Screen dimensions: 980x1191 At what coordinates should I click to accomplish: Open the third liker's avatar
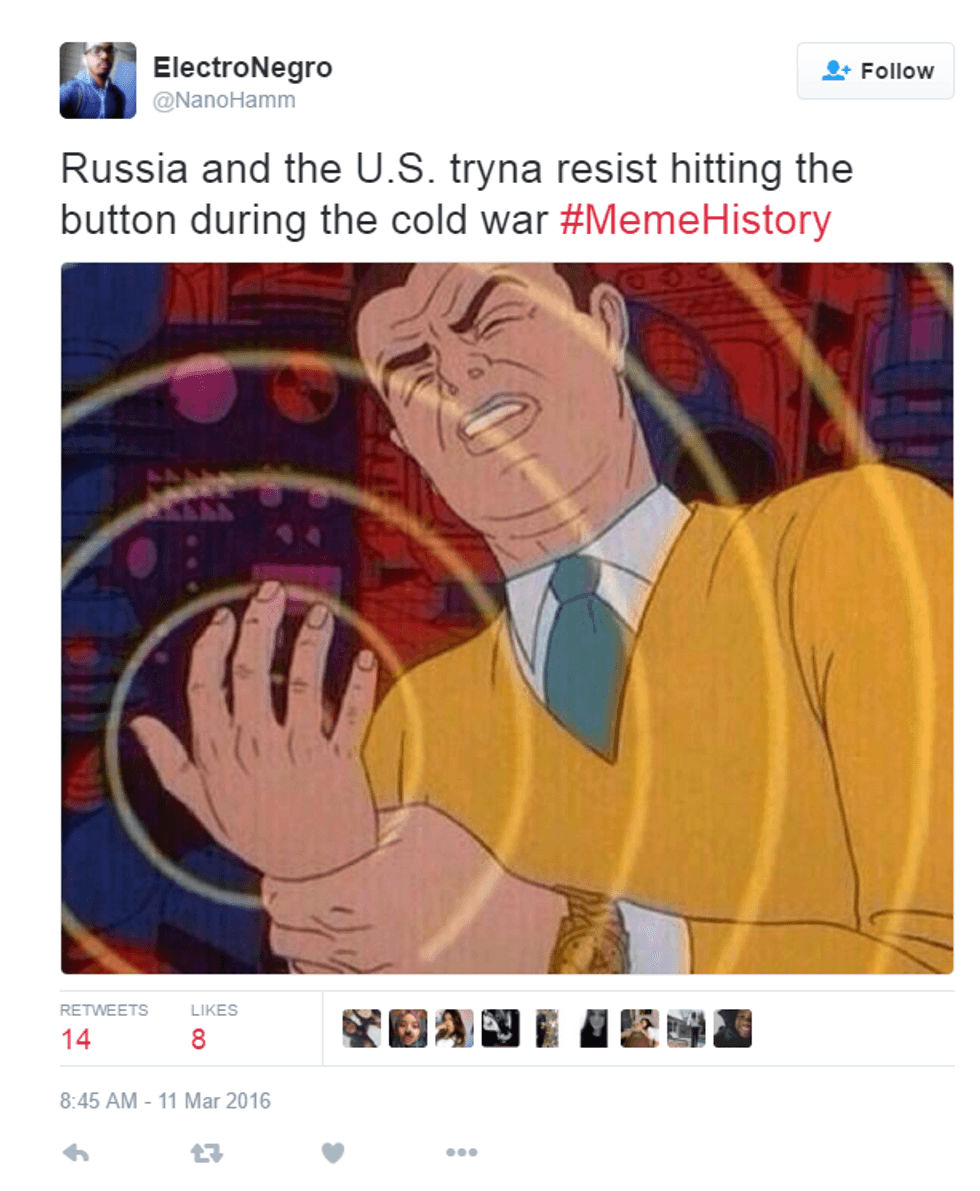[x=454, y=1028]
